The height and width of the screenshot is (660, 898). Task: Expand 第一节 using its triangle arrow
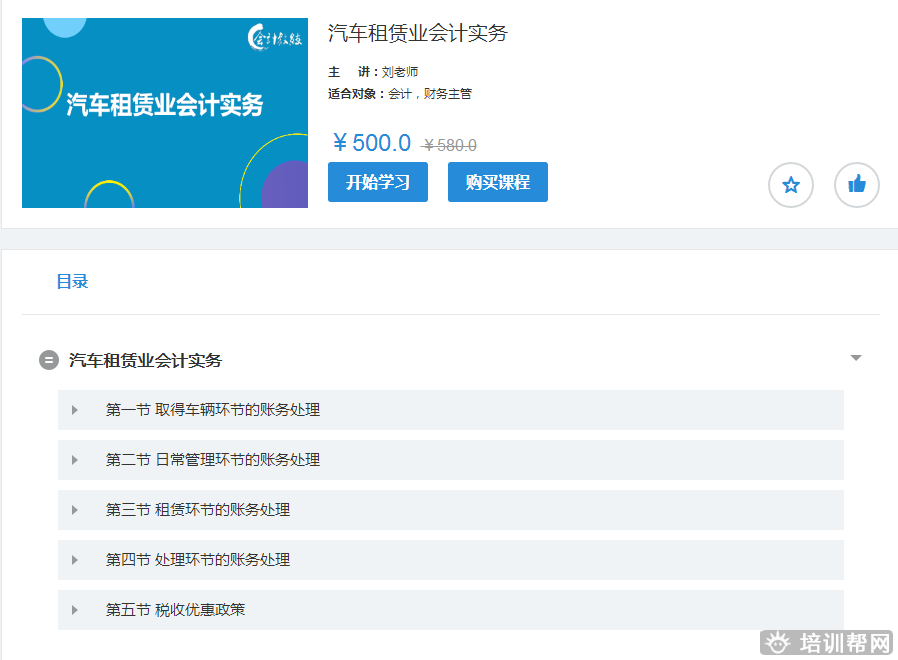75,410
